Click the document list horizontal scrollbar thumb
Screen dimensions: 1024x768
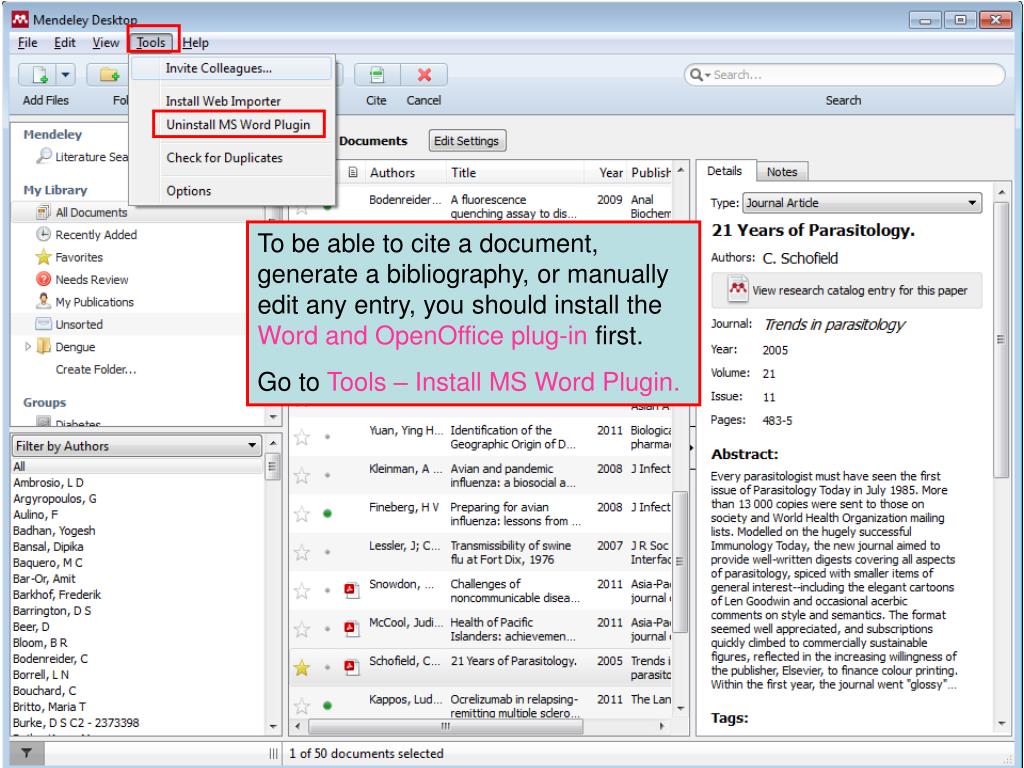[x=444, y=726]
